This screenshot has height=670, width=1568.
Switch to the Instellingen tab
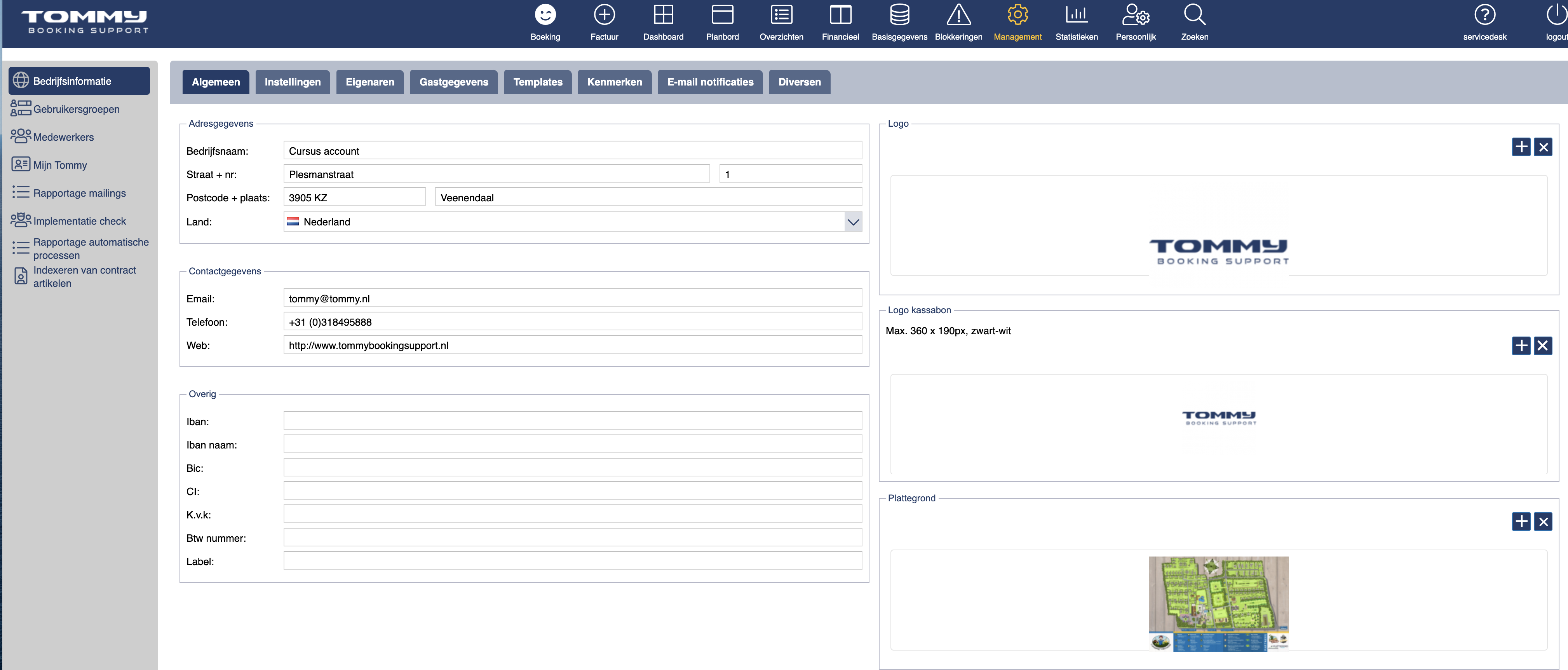click(x=292, y=82)
